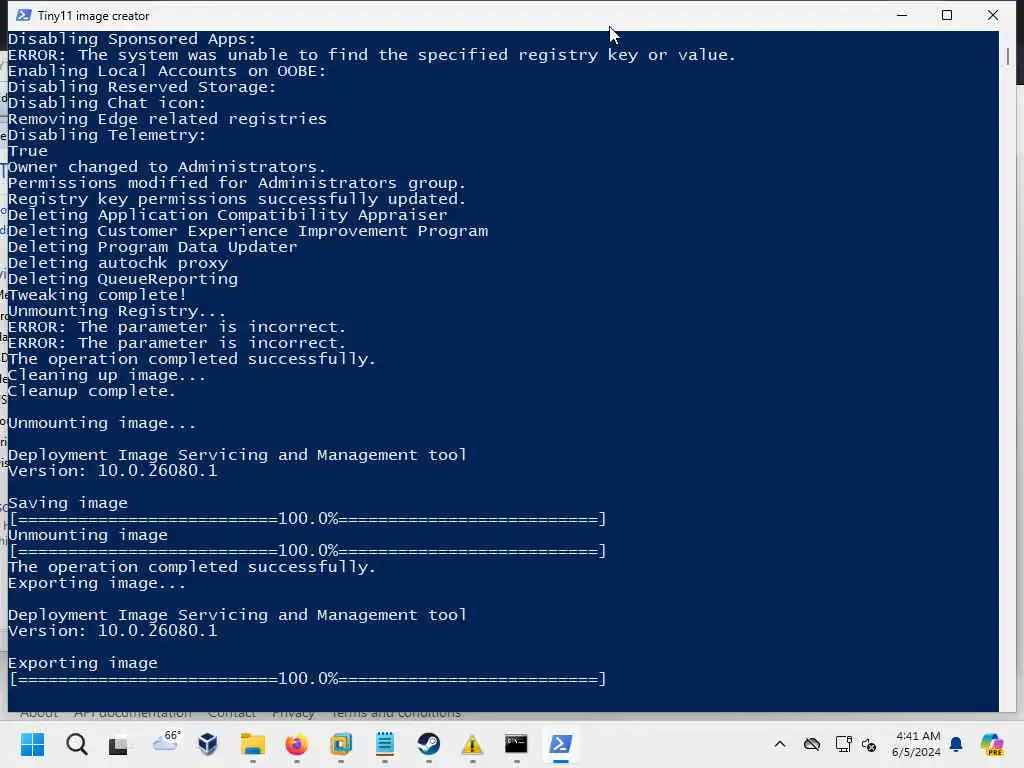
Task: Open Task View on the taskbar
Action: tap(118, 744)
